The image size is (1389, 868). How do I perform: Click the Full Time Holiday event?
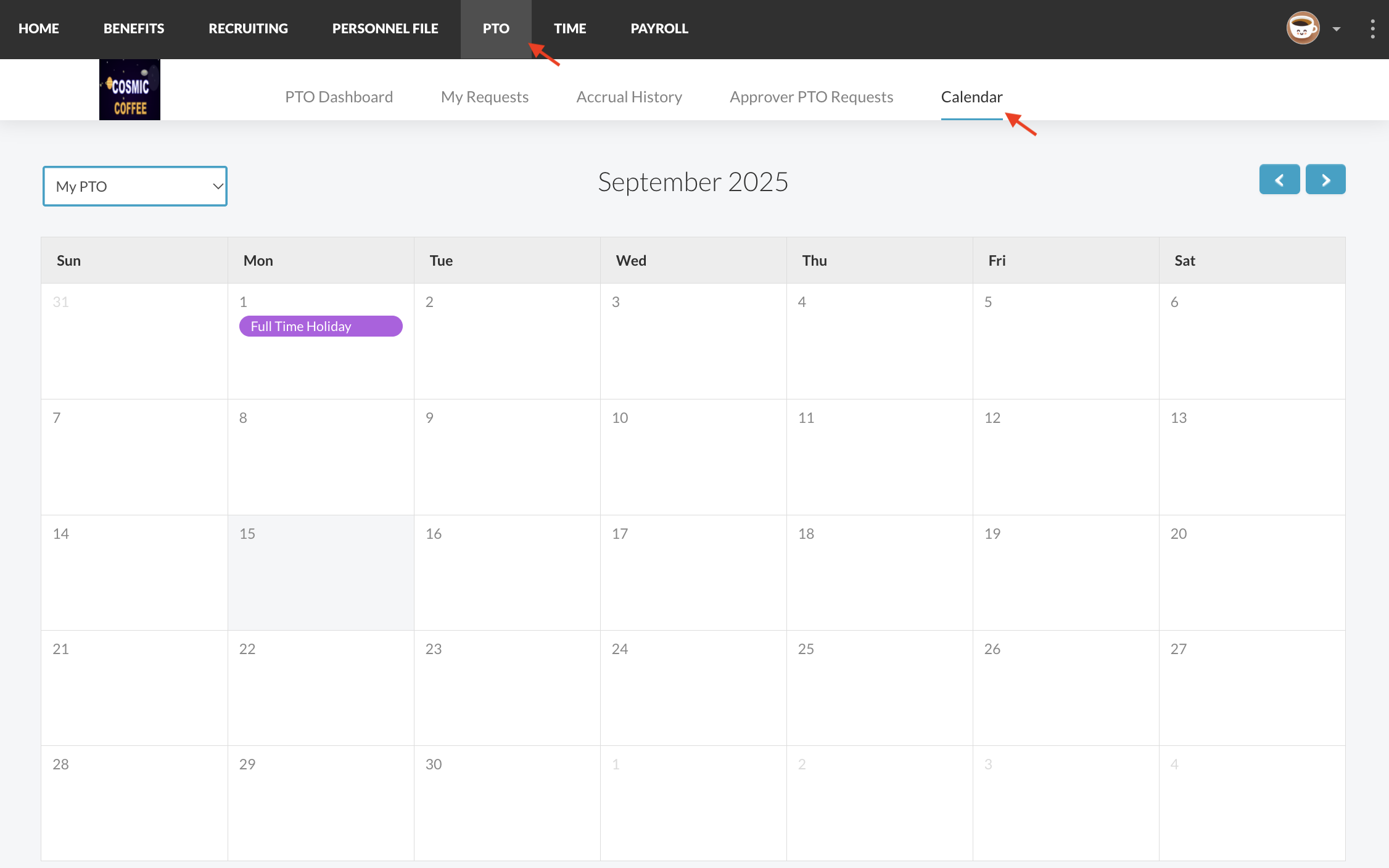321,326
